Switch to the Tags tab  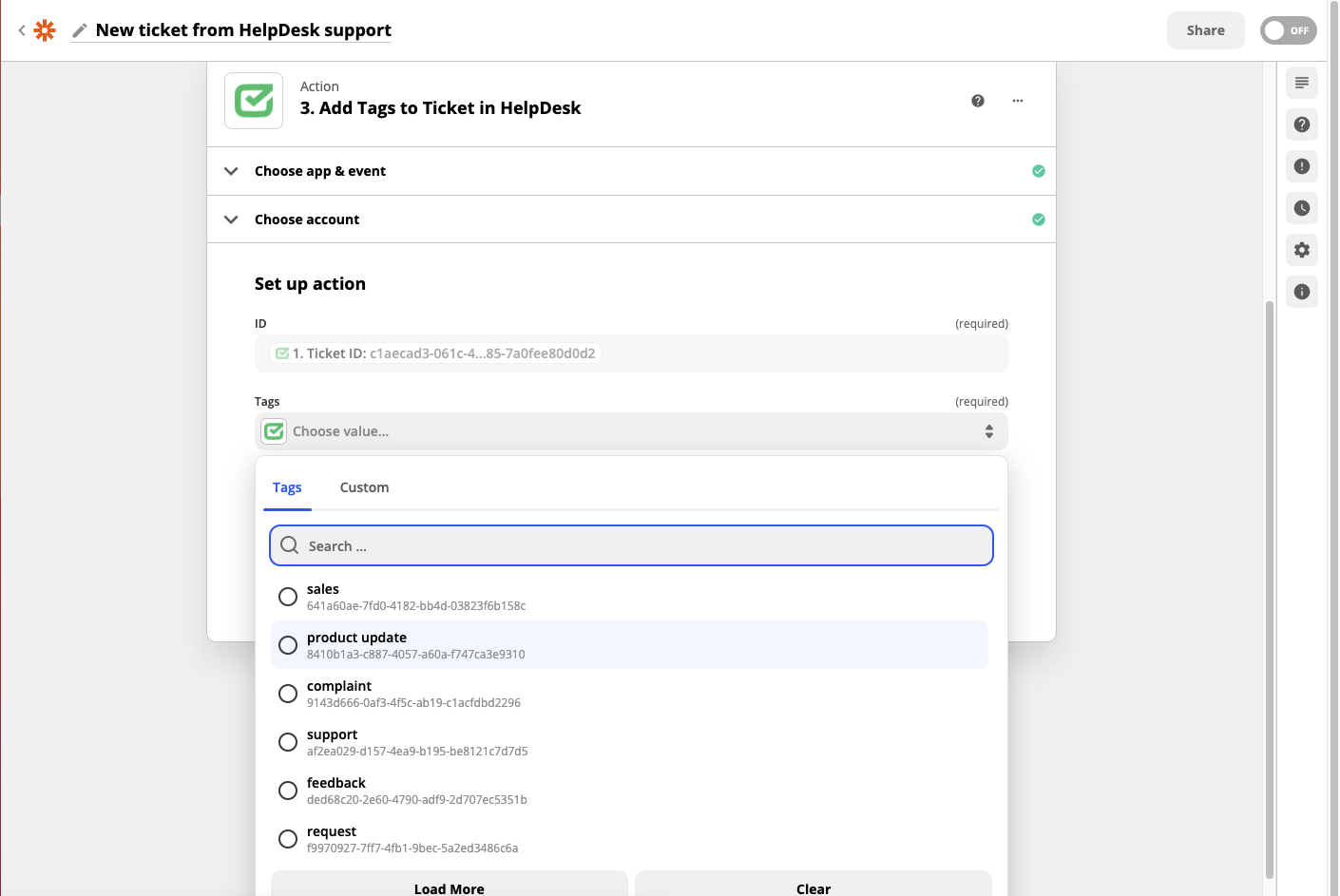coord(287,487)
